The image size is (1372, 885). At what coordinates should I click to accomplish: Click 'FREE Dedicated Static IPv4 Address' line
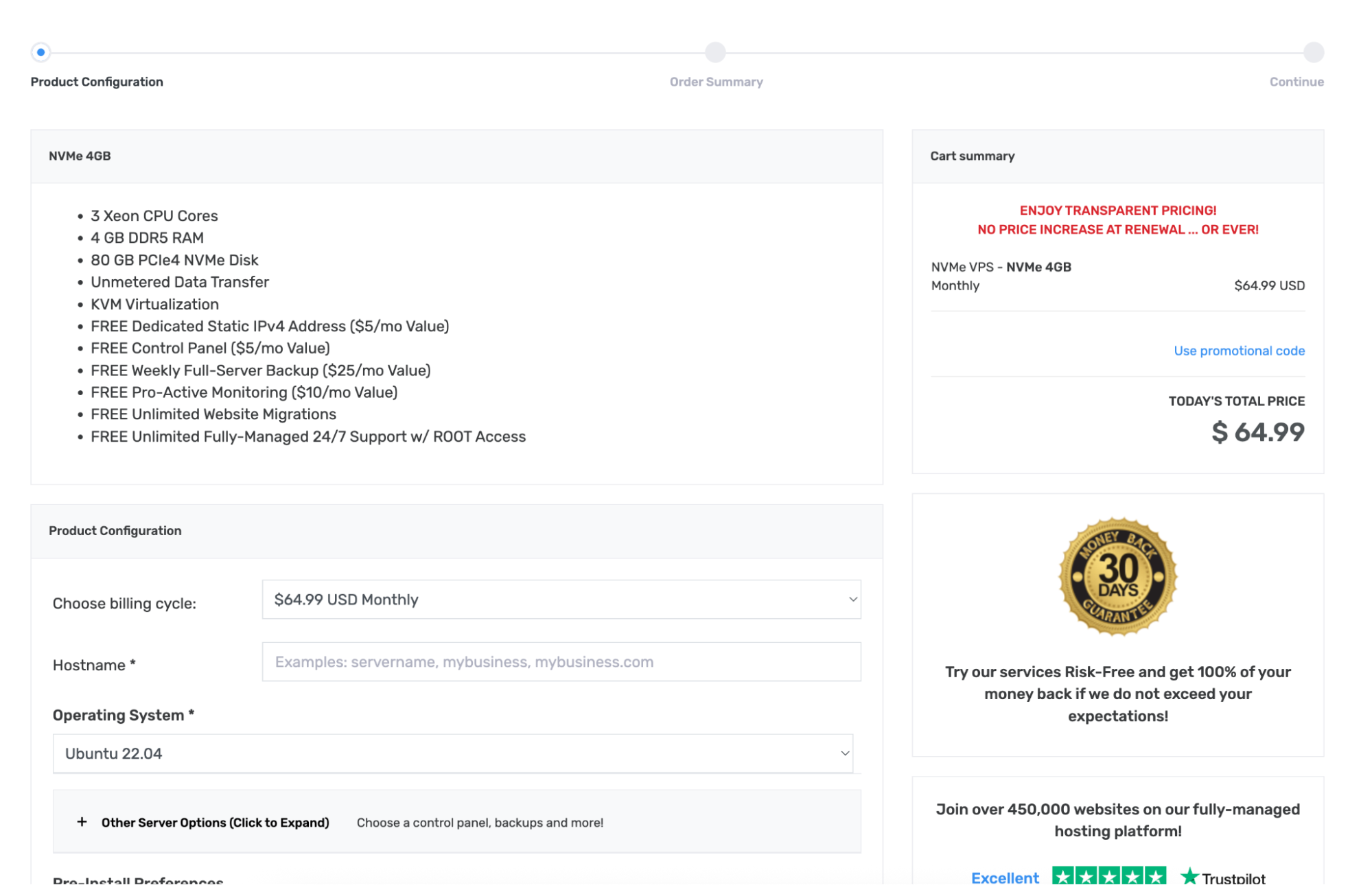point(270,326)
